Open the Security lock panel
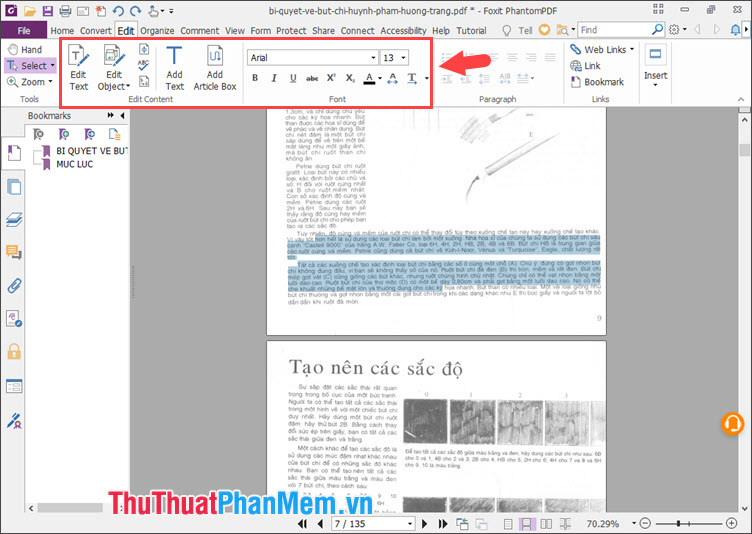This screenshot has width=752, height=534. 14,352
